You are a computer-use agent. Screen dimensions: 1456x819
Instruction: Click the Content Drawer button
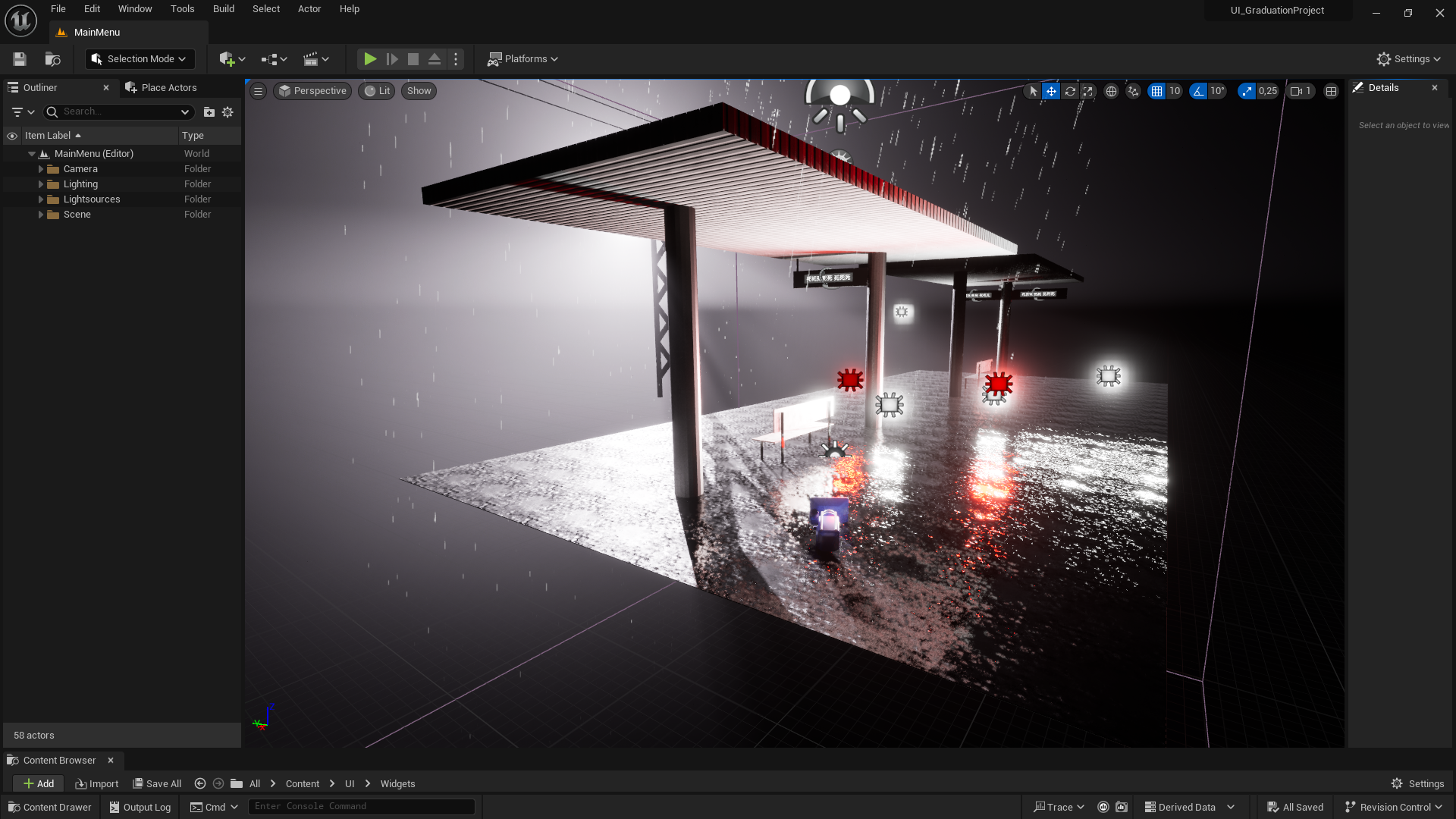[50, 807]
